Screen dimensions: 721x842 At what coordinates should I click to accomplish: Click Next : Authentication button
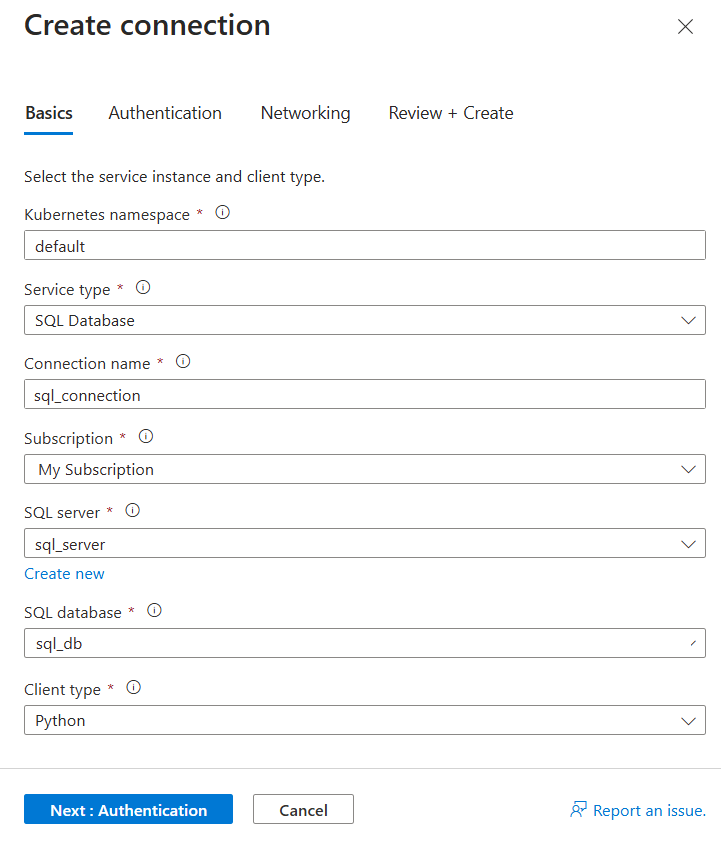128,809
